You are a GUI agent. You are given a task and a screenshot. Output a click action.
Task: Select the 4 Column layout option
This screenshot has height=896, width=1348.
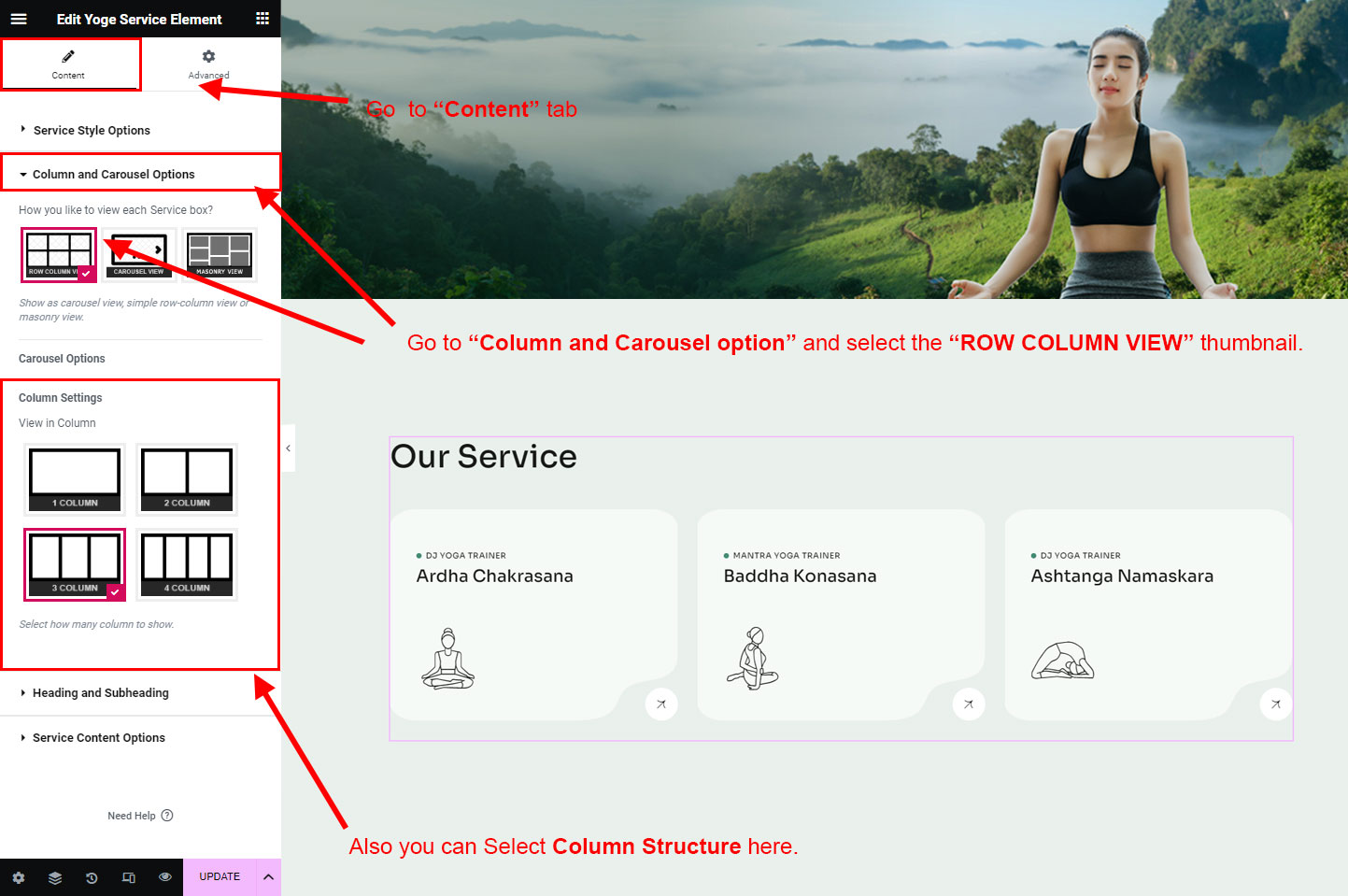(x=187, y=564)
